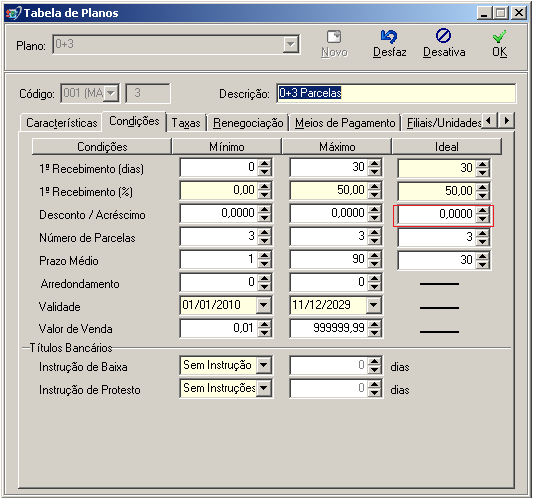Switch to Meios de Pagamento tab

345,123
